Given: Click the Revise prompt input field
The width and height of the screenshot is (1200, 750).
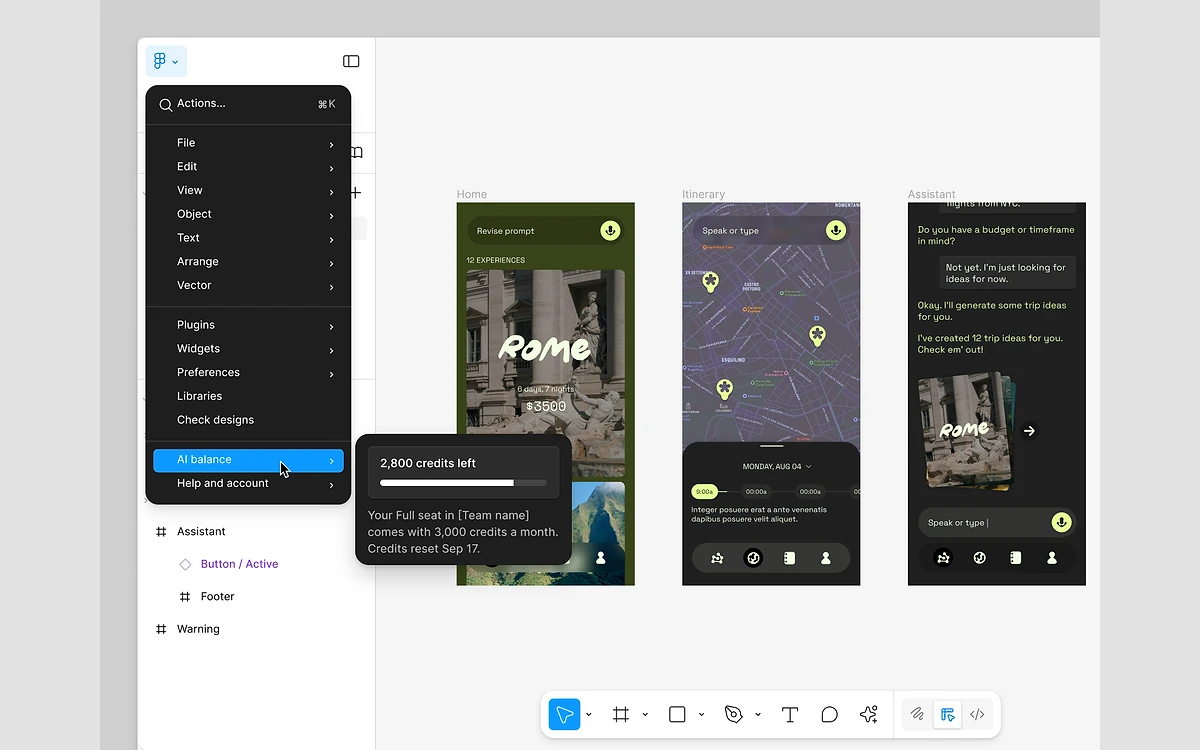Looking at the screenshot, I should pyautogui.click(x=546, y=231).
